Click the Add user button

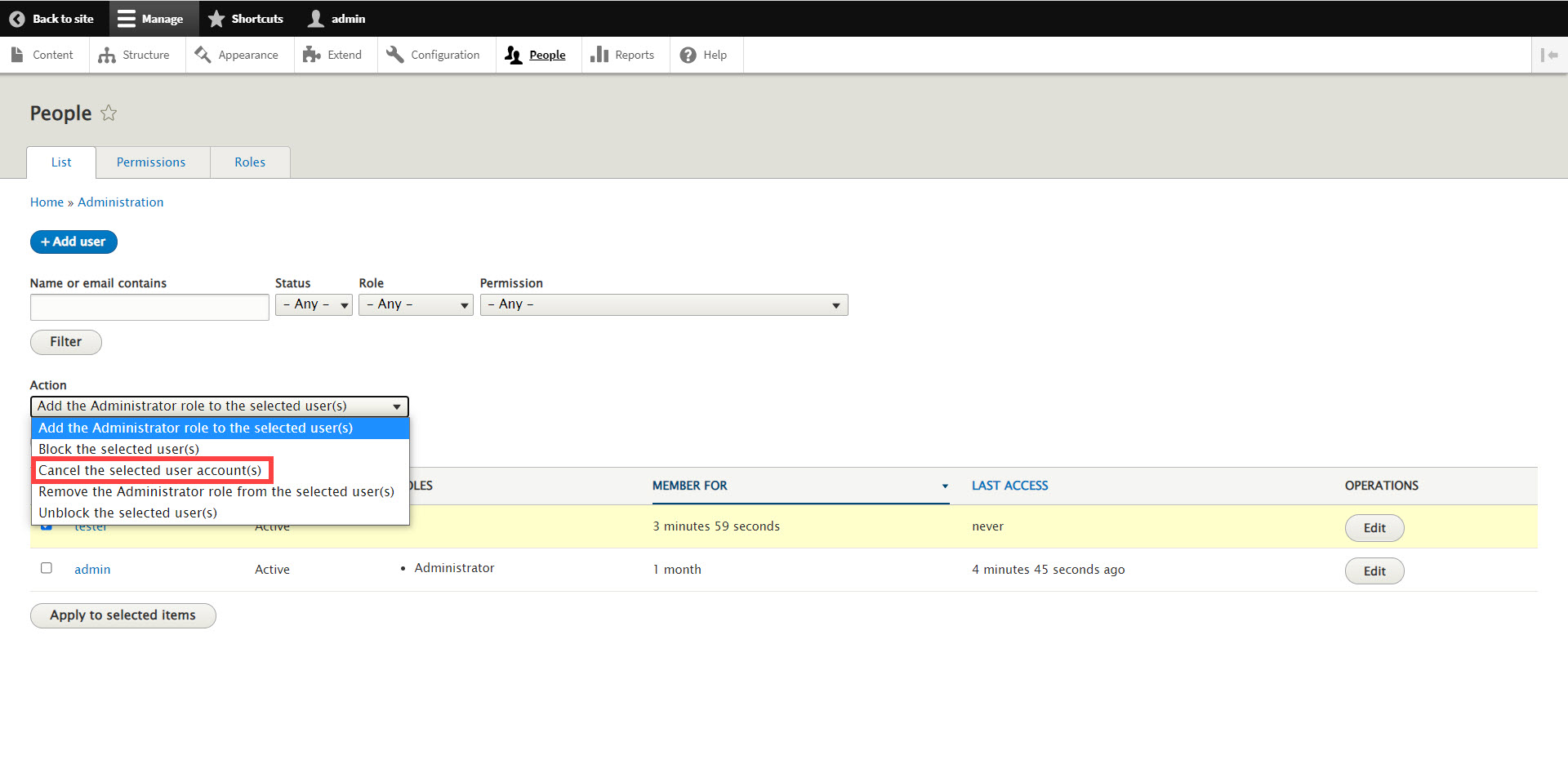[x=73, y=242]
